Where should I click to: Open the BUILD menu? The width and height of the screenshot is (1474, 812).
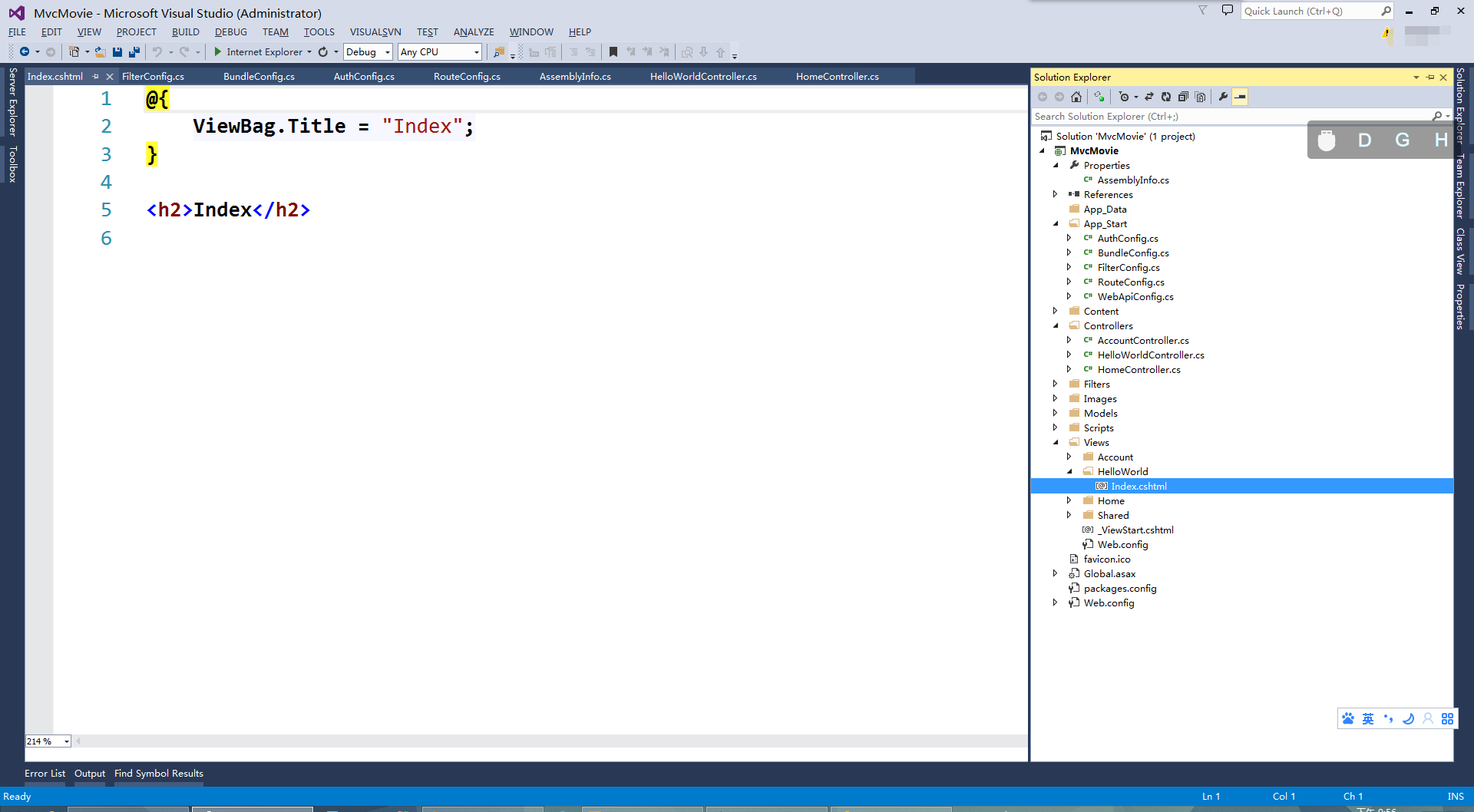[185, 32]
